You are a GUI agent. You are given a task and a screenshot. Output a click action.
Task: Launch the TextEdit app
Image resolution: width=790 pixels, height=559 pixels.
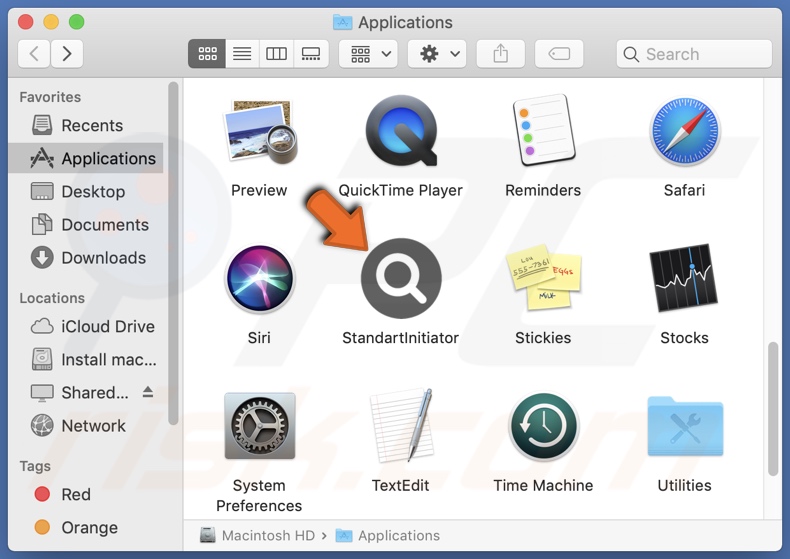point(401,426)
